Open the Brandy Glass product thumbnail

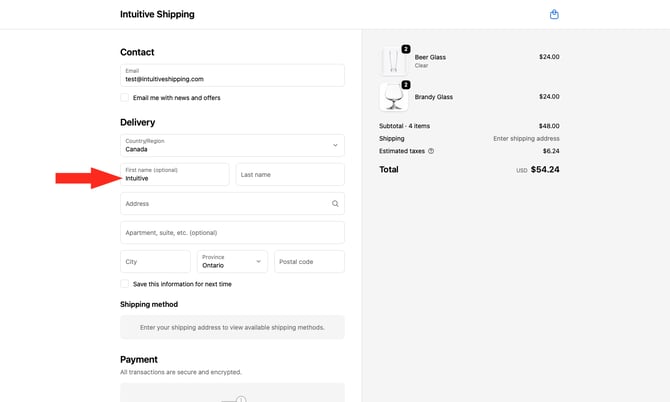point(393,97)
